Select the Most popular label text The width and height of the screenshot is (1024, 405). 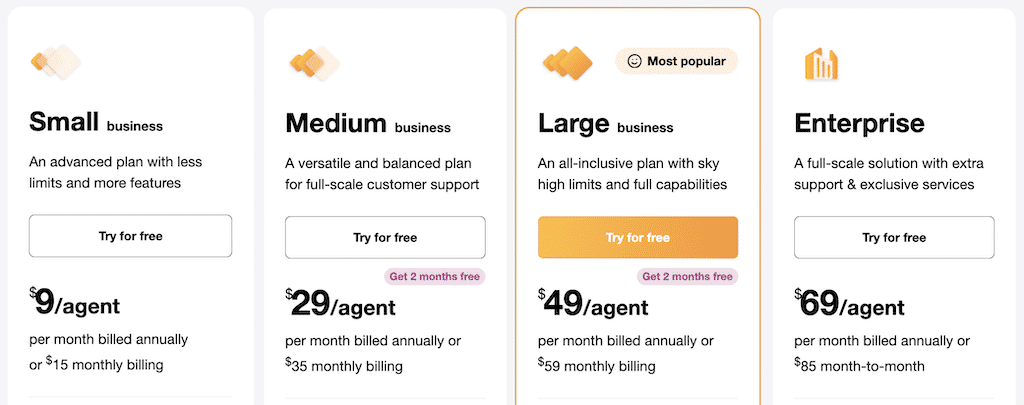pos(687,61)
